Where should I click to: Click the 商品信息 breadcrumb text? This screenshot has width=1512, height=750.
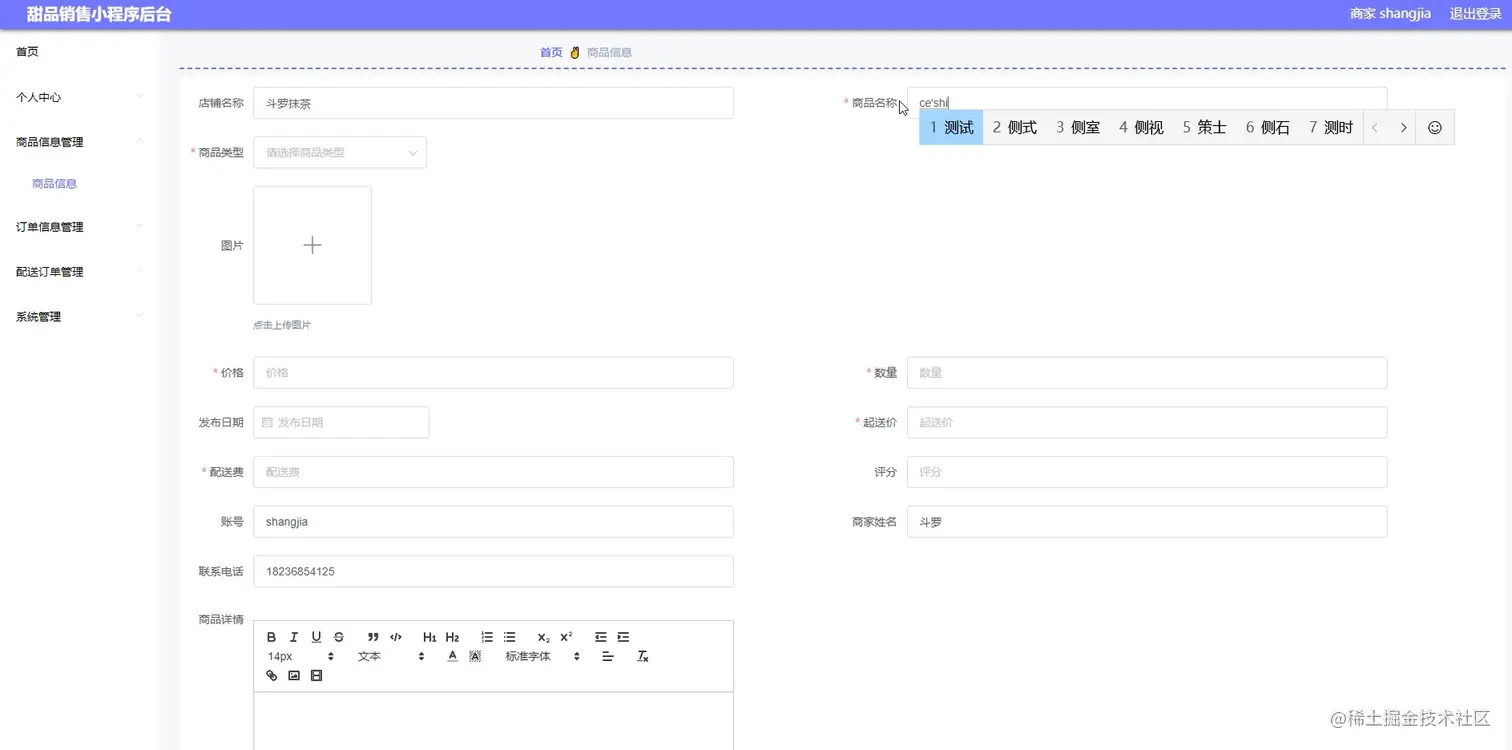click(x=609, y=52)
